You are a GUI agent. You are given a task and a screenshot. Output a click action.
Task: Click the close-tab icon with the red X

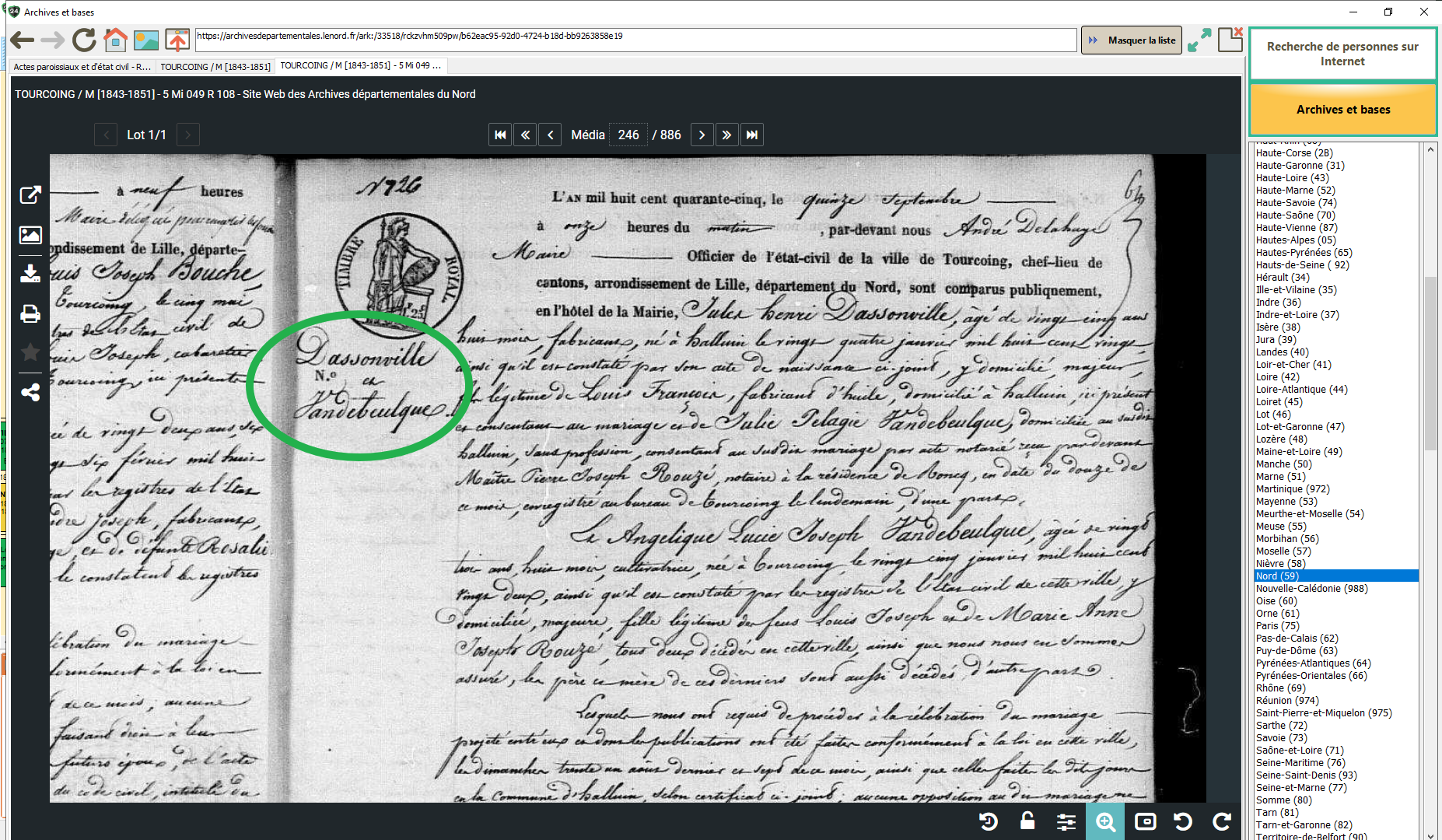tap(1230, 39)
